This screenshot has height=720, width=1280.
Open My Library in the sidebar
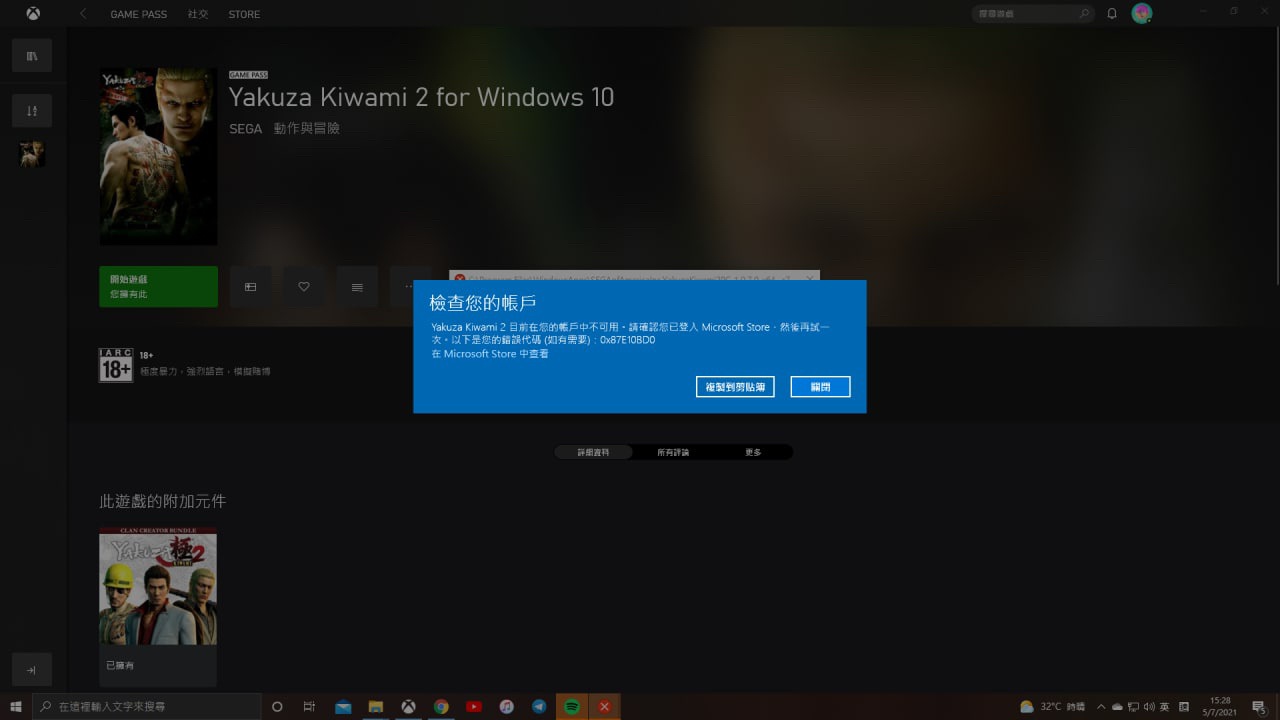click(32, 56)
